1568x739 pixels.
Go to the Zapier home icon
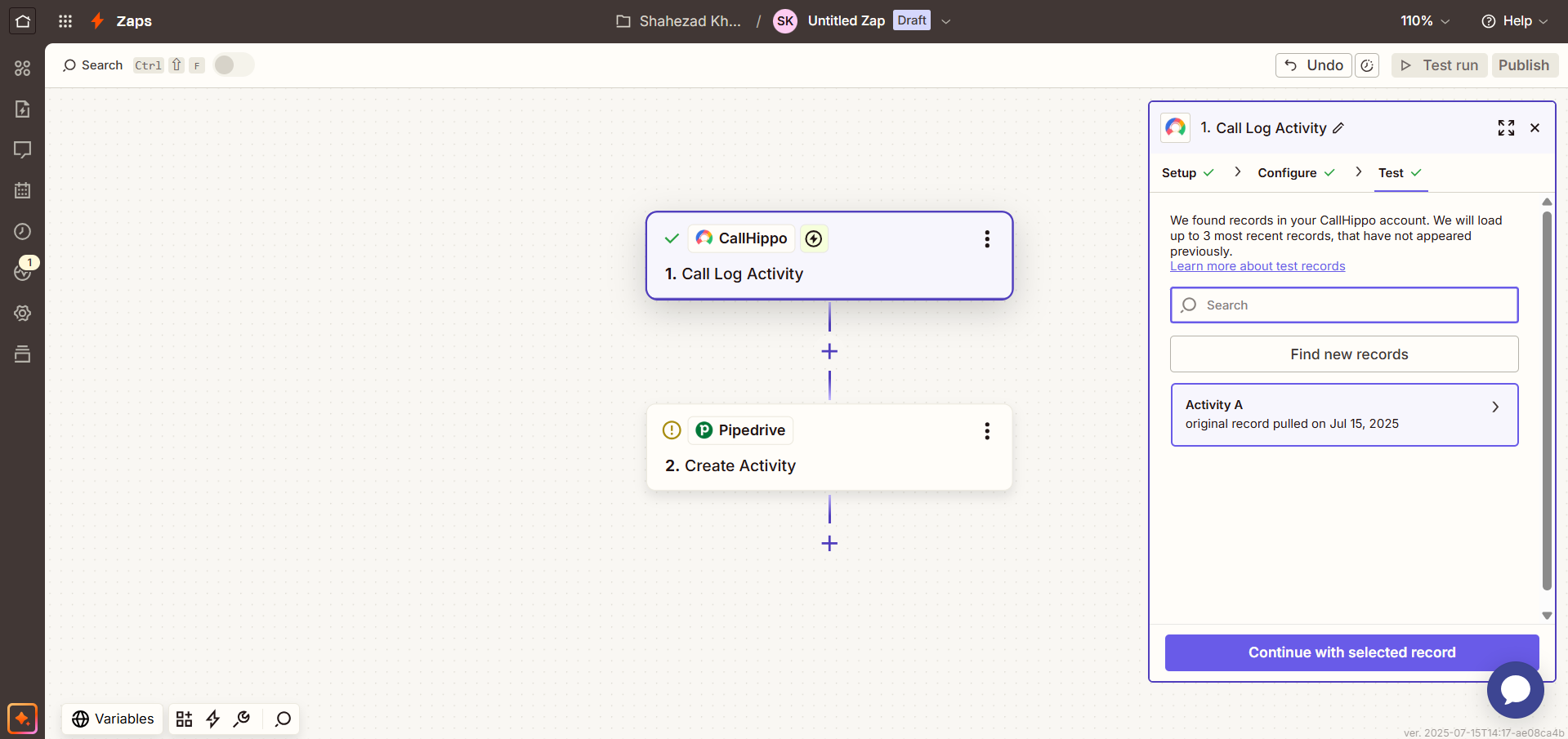pos(22,21)
